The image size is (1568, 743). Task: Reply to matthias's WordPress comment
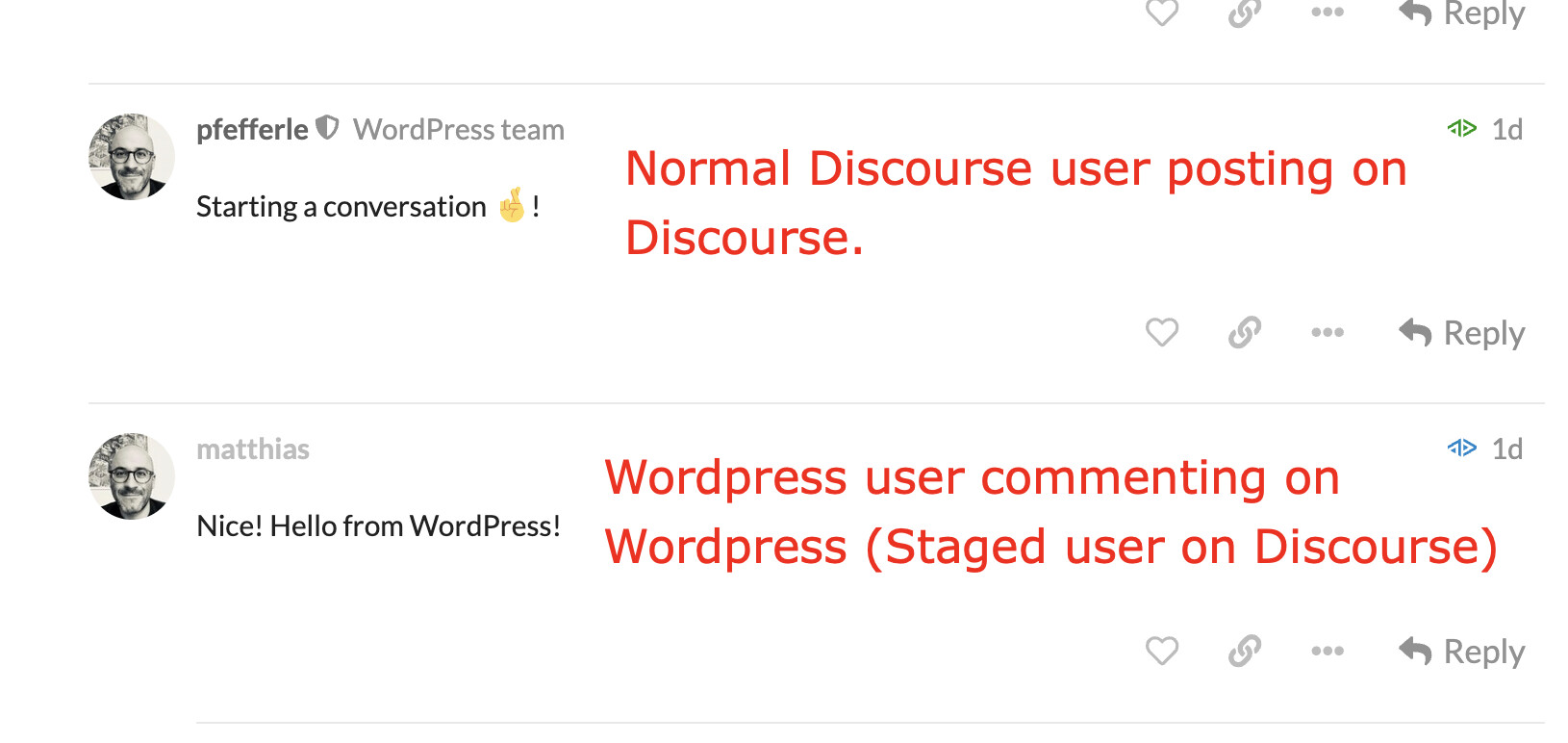1461,652
